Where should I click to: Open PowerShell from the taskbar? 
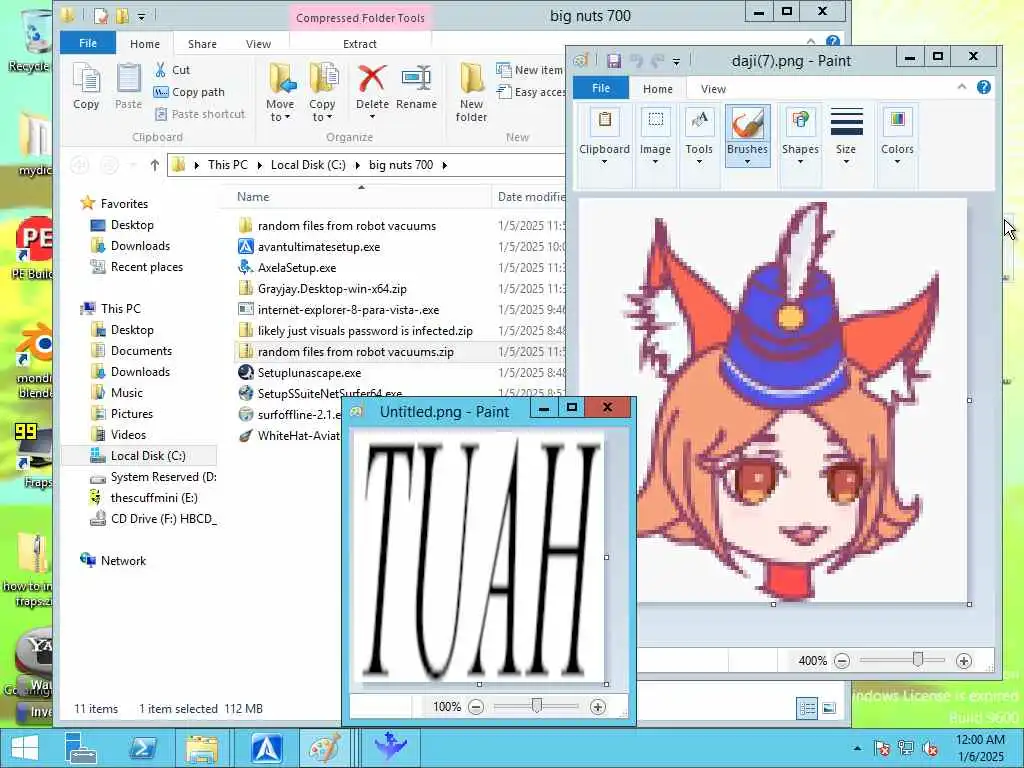[x=142, y=748]
